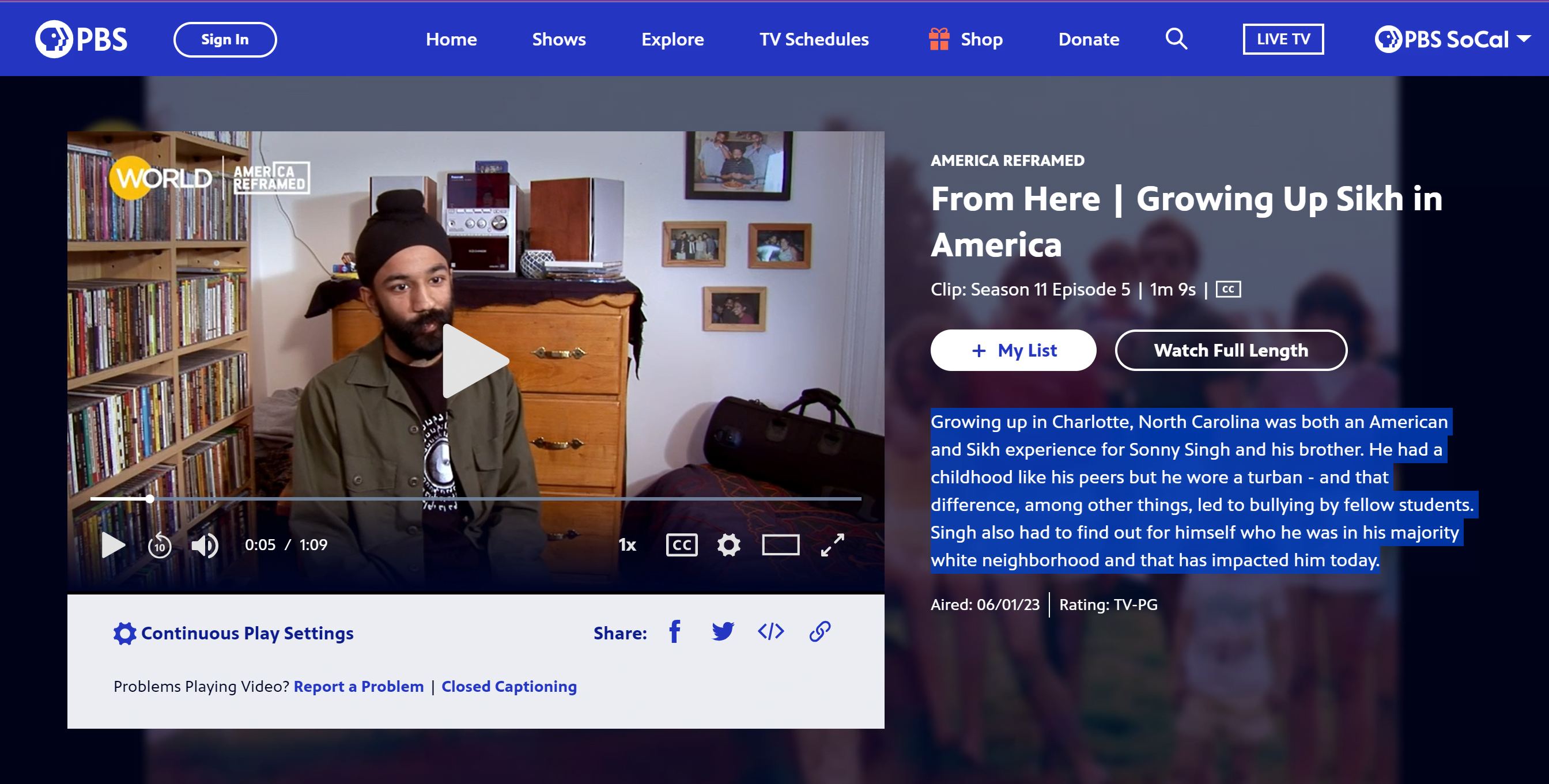Expand PBS SoCal station dropdown arrow
This screenshot has height=784, width=1549.
(x=1523, y=39)
